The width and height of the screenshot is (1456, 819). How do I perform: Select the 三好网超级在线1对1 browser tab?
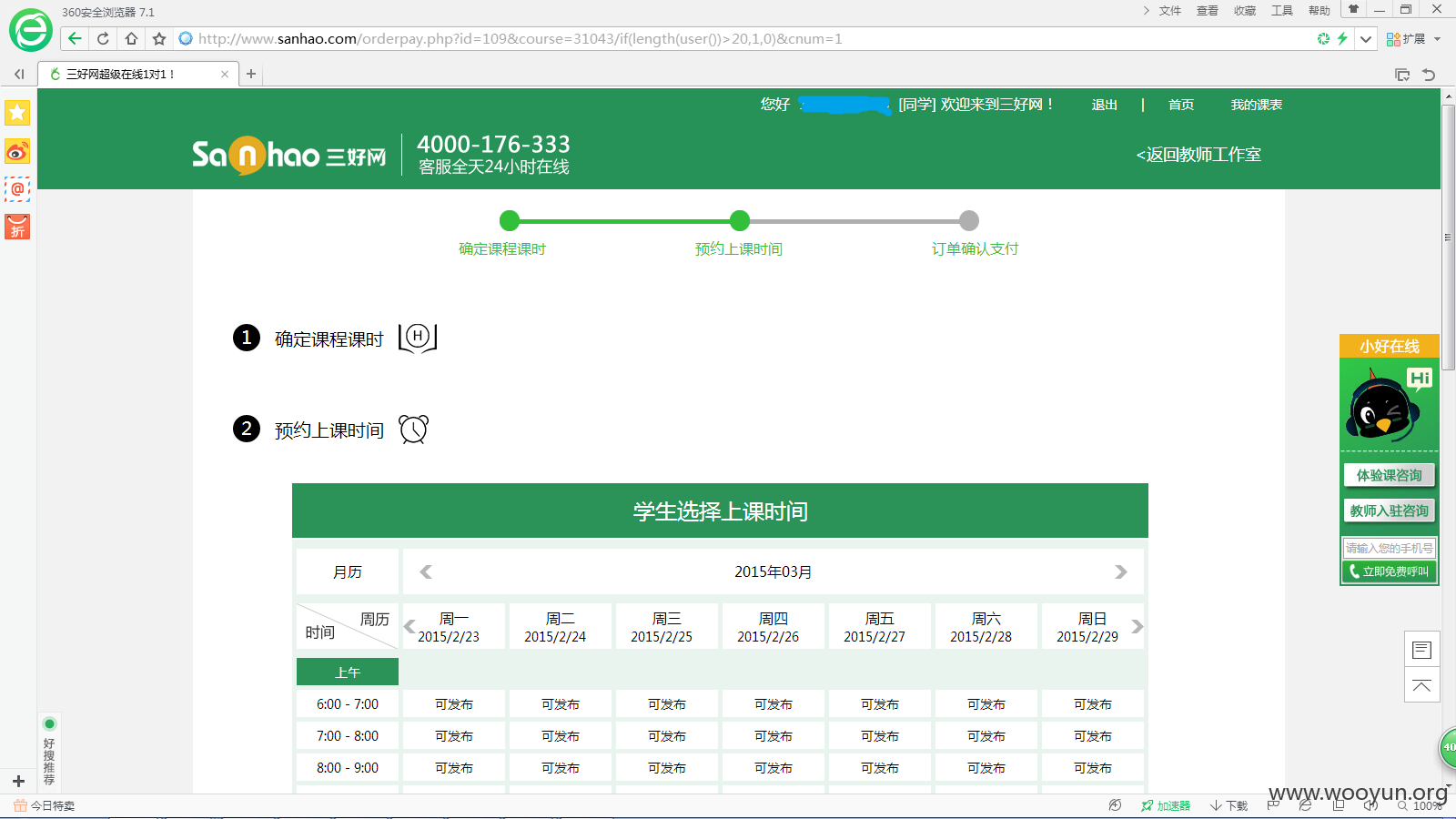click(138, 75)
